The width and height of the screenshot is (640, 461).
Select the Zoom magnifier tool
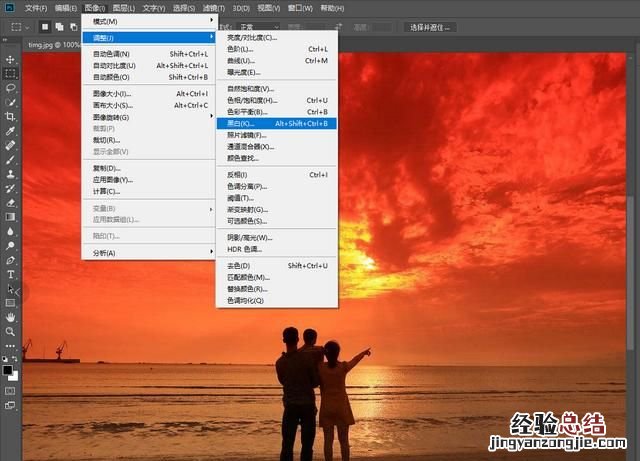pos(11,331)
